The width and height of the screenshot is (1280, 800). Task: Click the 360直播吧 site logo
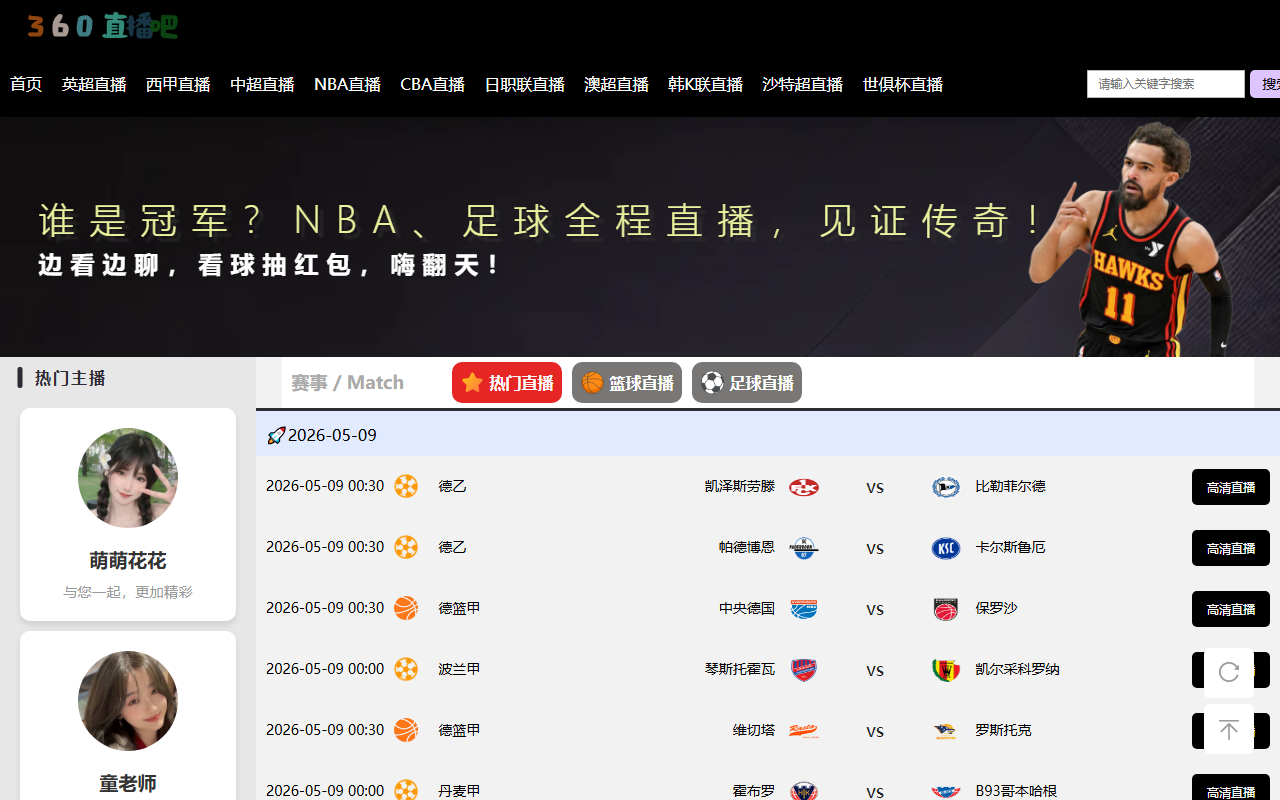click(103, 26)
